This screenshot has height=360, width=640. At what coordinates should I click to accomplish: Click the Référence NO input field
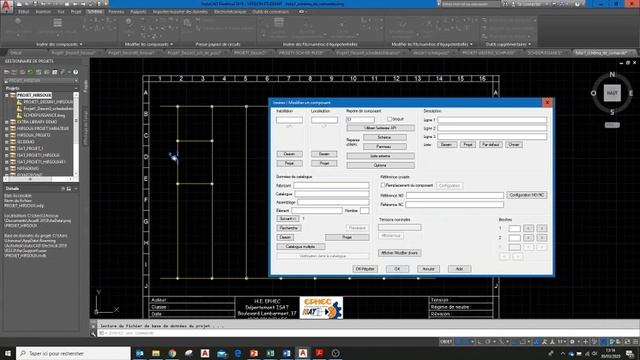pos(455,196)
